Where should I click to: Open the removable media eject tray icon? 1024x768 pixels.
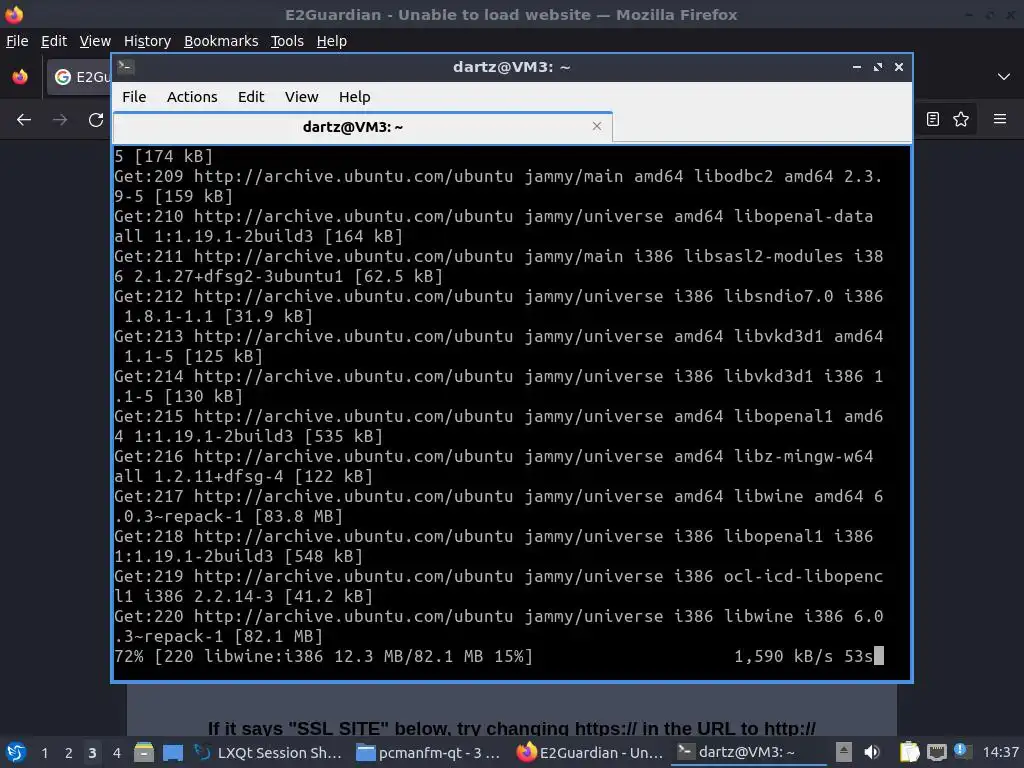tap(844, 752)
